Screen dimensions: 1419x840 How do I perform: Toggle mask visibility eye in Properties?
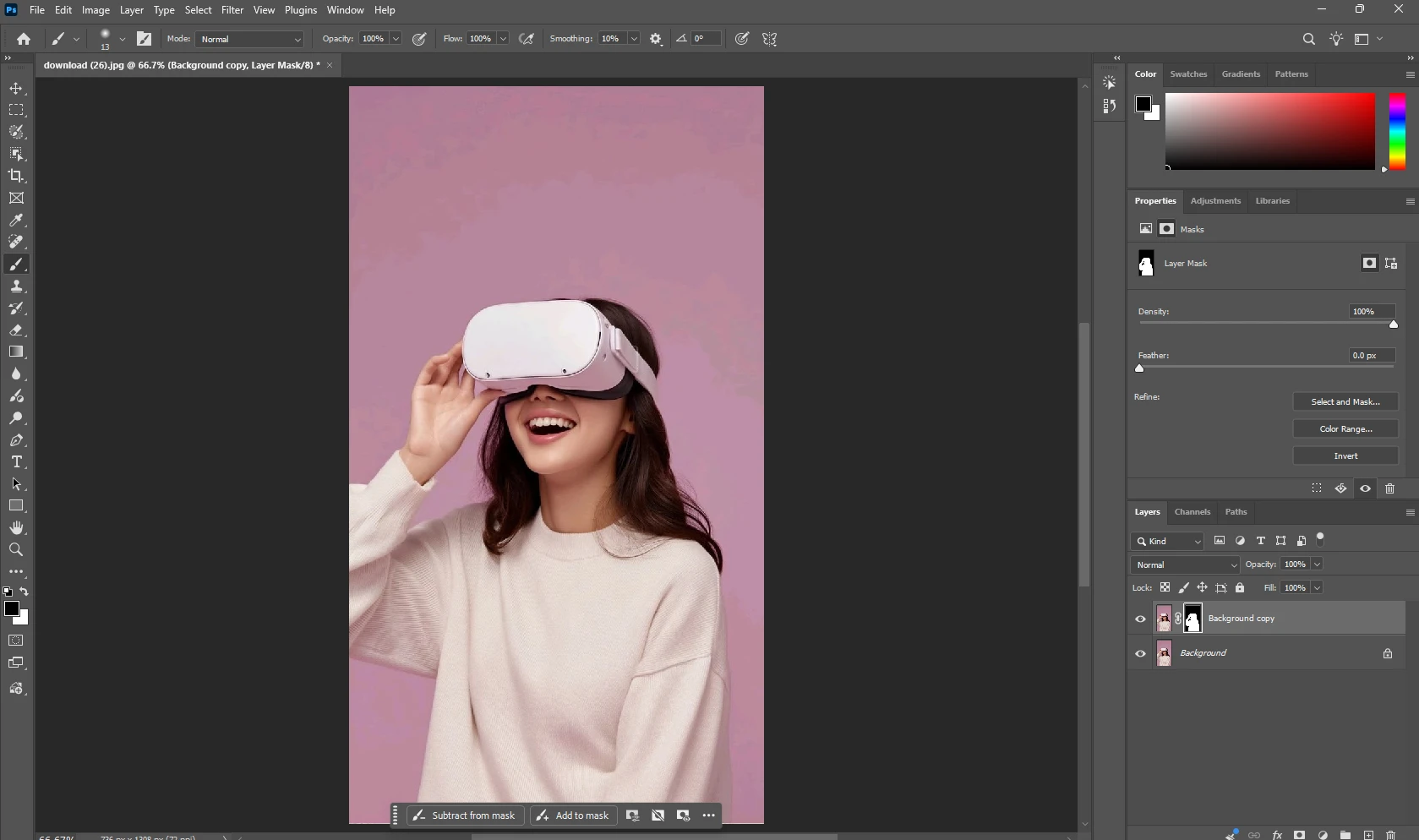click(x=1365, y=488)
